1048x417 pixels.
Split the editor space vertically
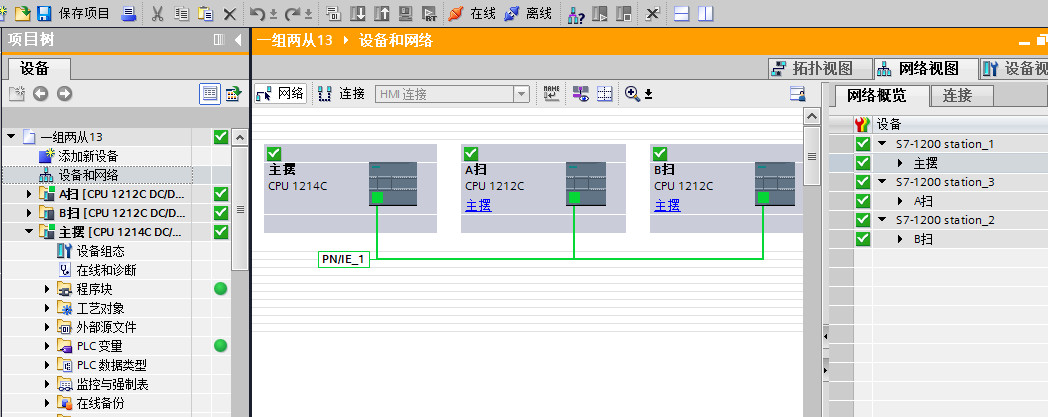coord(706,13)
